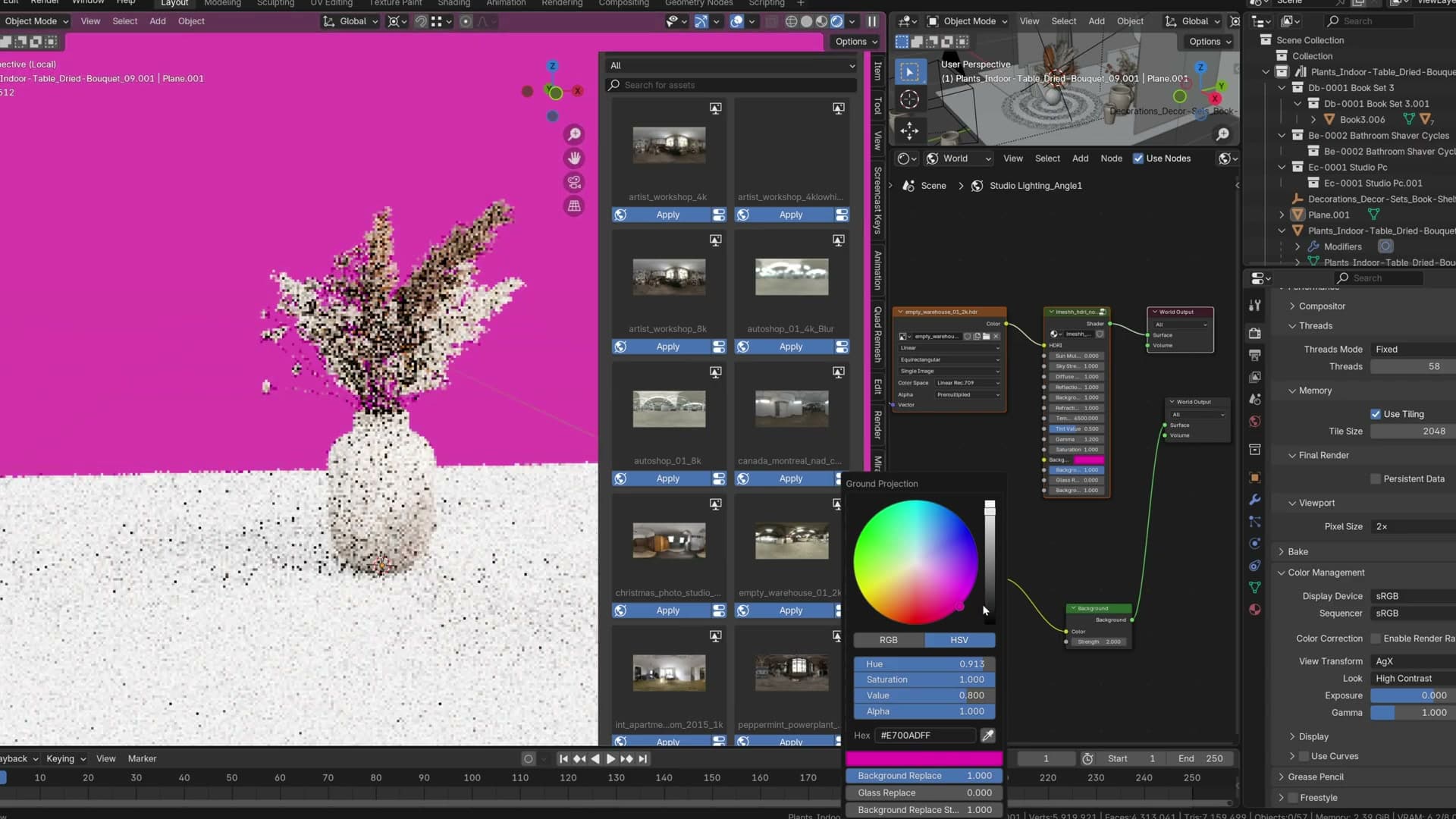Open the Tool properties tab
1456x819 pixels.
pos(1255,306)
